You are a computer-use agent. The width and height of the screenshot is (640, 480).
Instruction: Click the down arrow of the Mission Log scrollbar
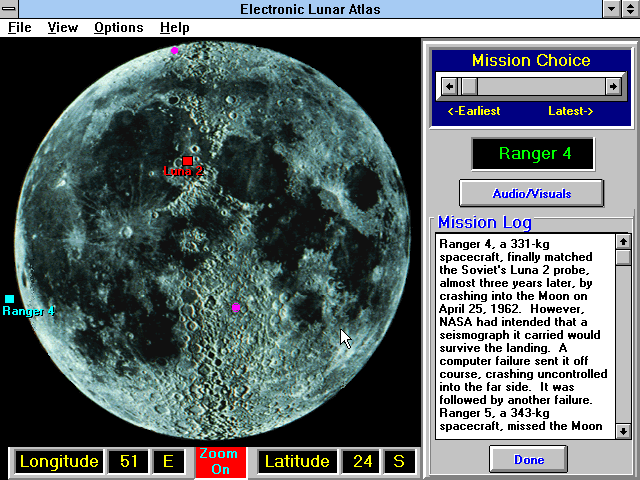click(x=623, y=431)
